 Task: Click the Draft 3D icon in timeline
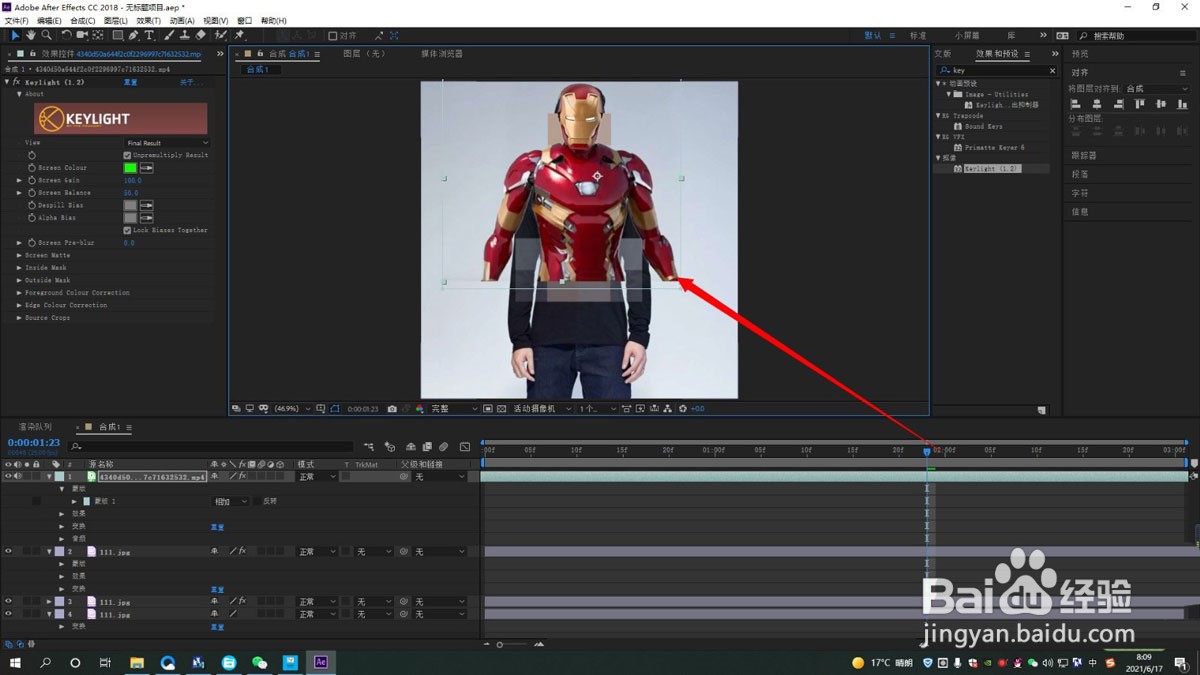(x=390, y=447)
